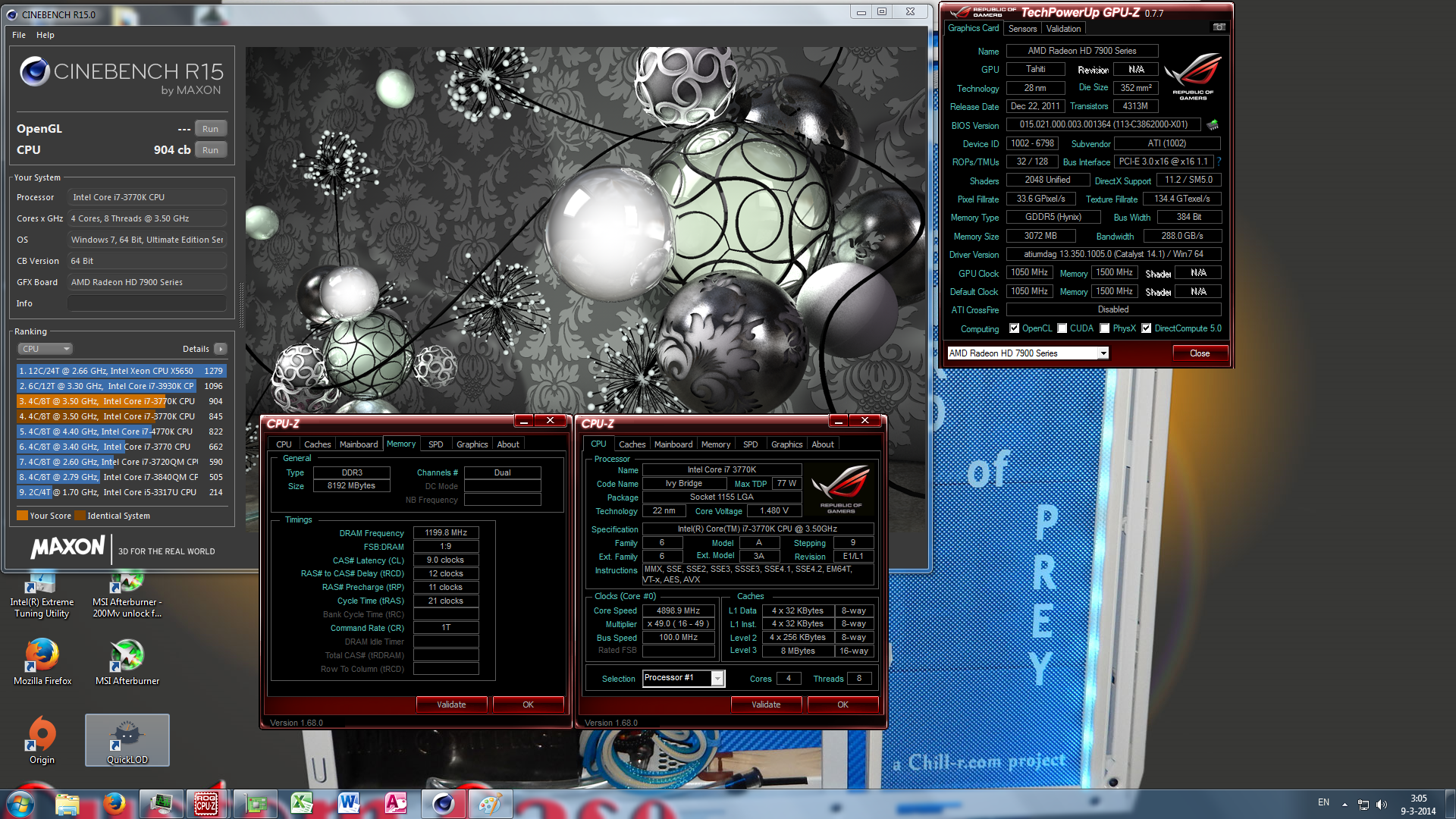Click the Driver Version field in GPU-Z
The height and width of the screenshot is (819, 1456).
pos(1113,254)
